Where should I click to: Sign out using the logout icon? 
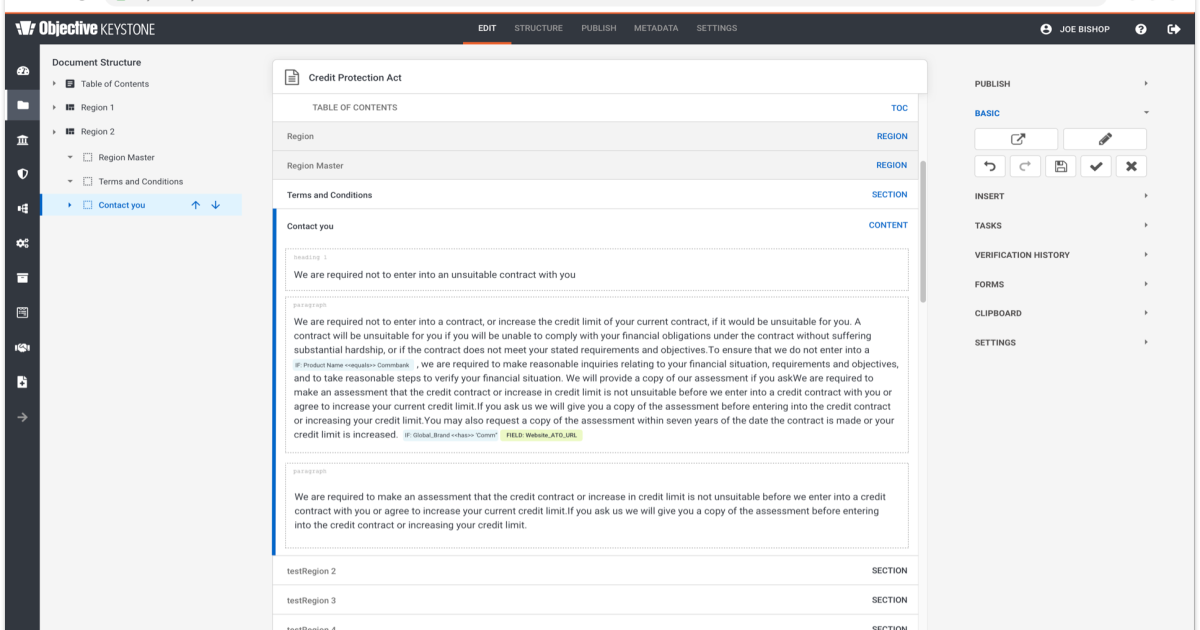[1172, 29]
